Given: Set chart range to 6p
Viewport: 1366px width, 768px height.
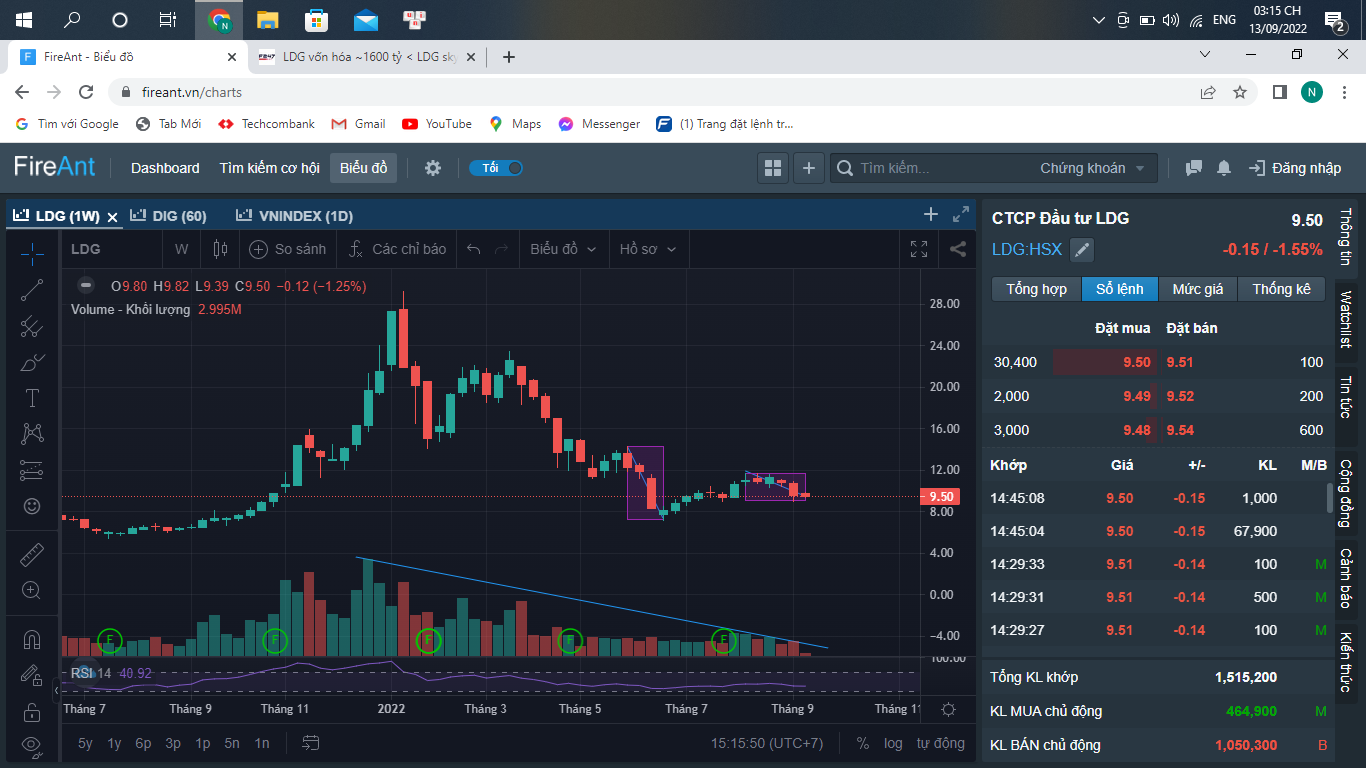Looking at the screenshot, I should click(x=143, y=743).
